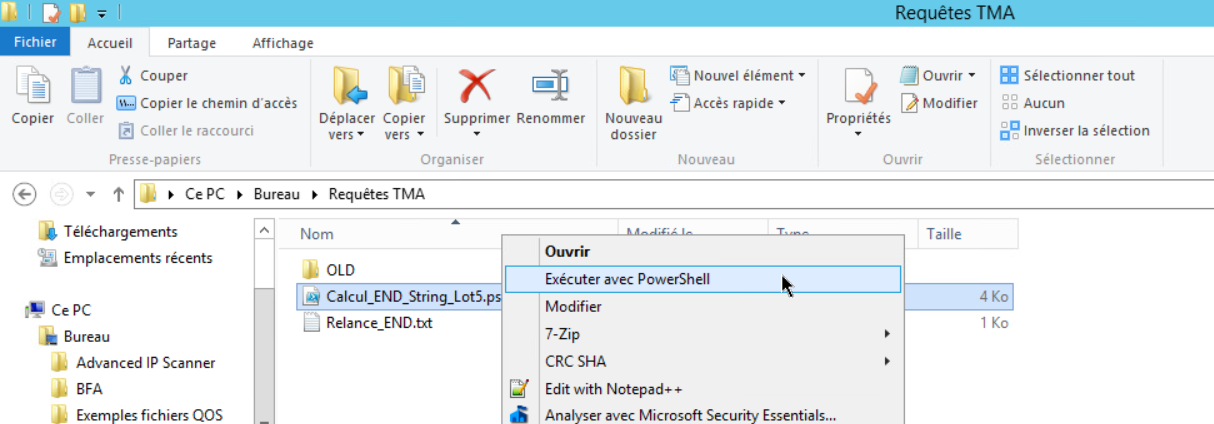The width and height of the screenshot is (1214, 424).
Task: Expand the Déplacer vers dropdown
Action: coord(346,135)
